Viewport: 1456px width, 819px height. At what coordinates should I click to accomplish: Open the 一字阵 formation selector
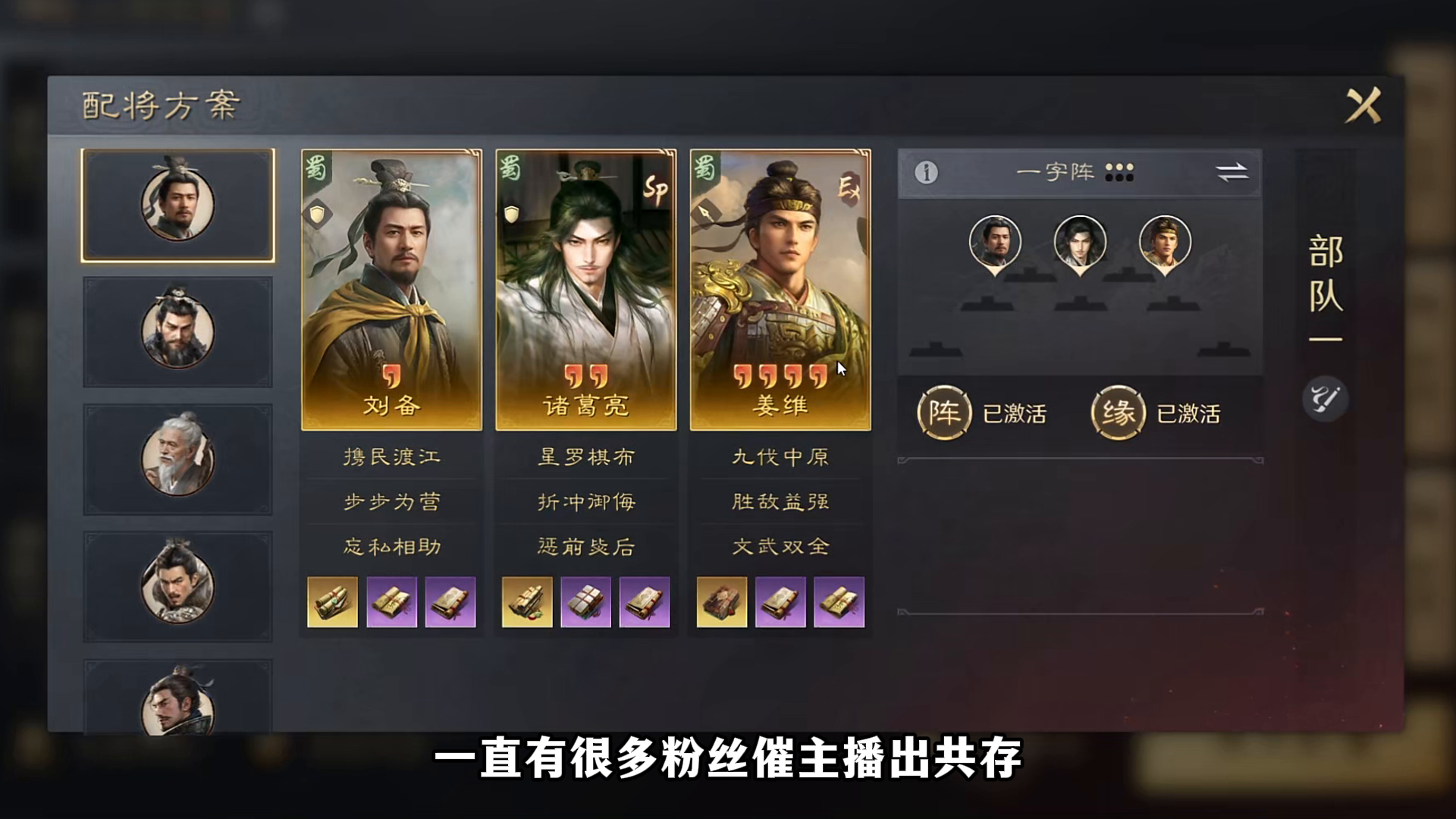tap(1075, 172)
